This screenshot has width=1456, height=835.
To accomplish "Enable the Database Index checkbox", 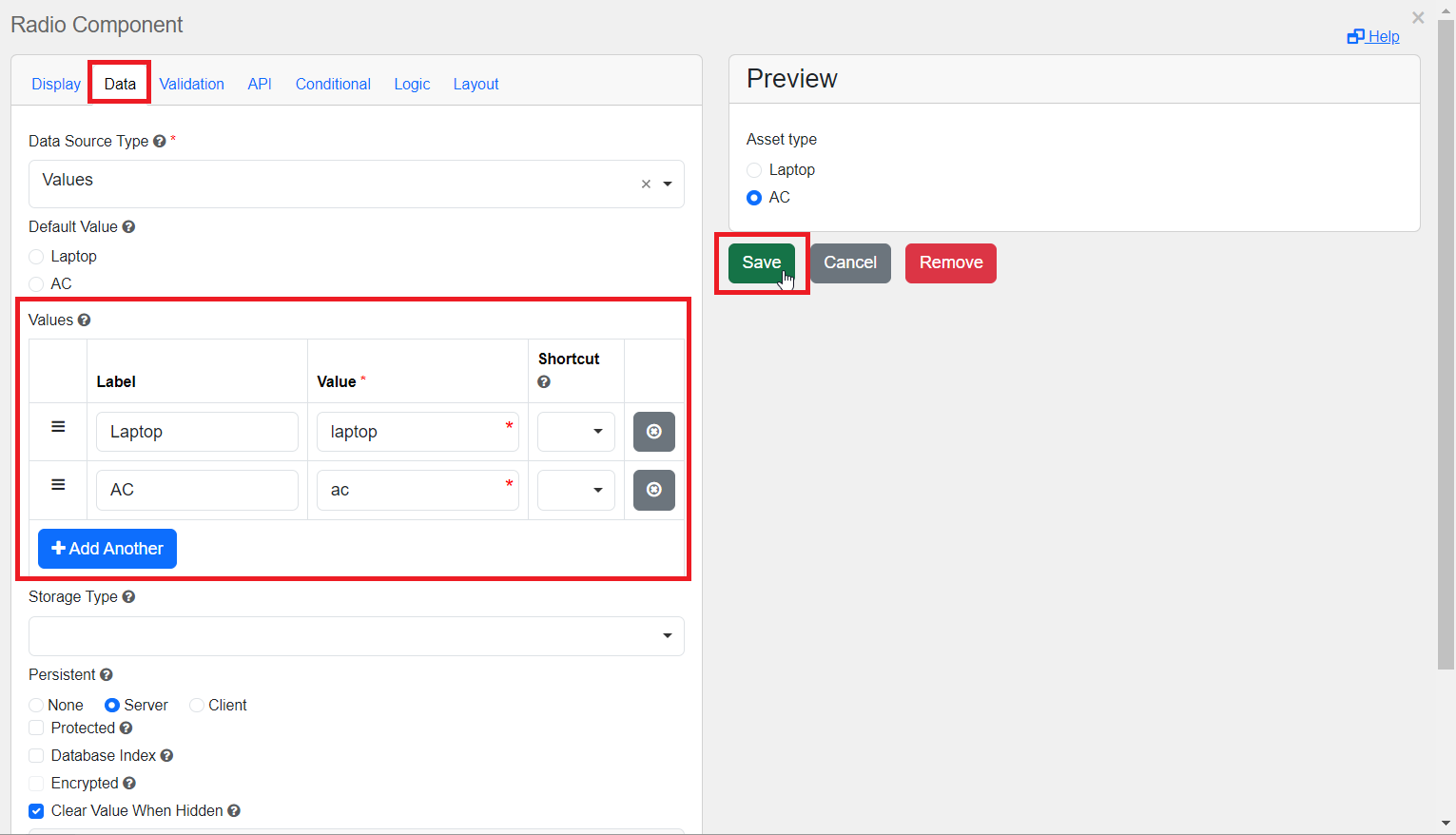I will tap(36, 755).
